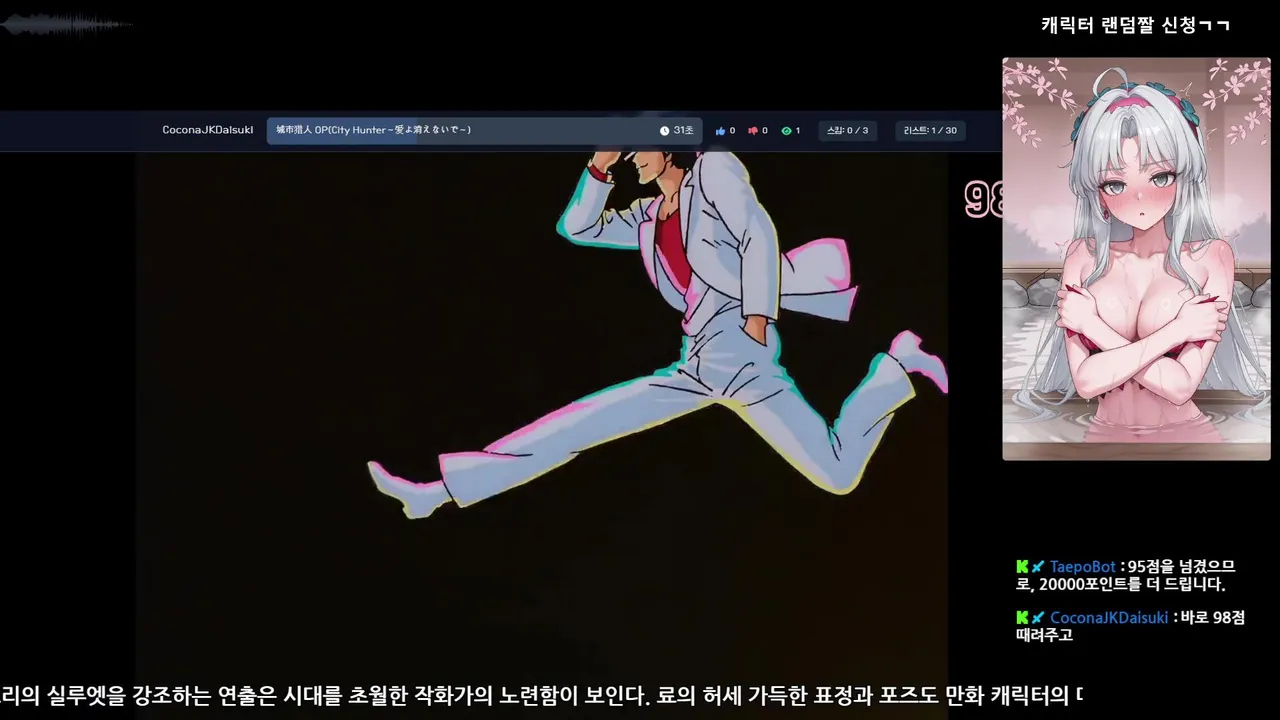Click the clock timer icon showing 31초
The height and width of the screenshot is (720, 1280).
pyautogui.click(x=664, y=131)
